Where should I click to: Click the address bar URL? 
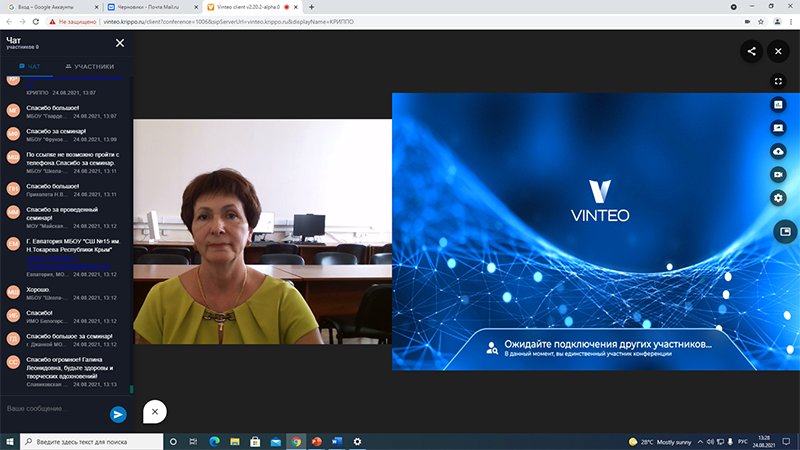point(229,22)
